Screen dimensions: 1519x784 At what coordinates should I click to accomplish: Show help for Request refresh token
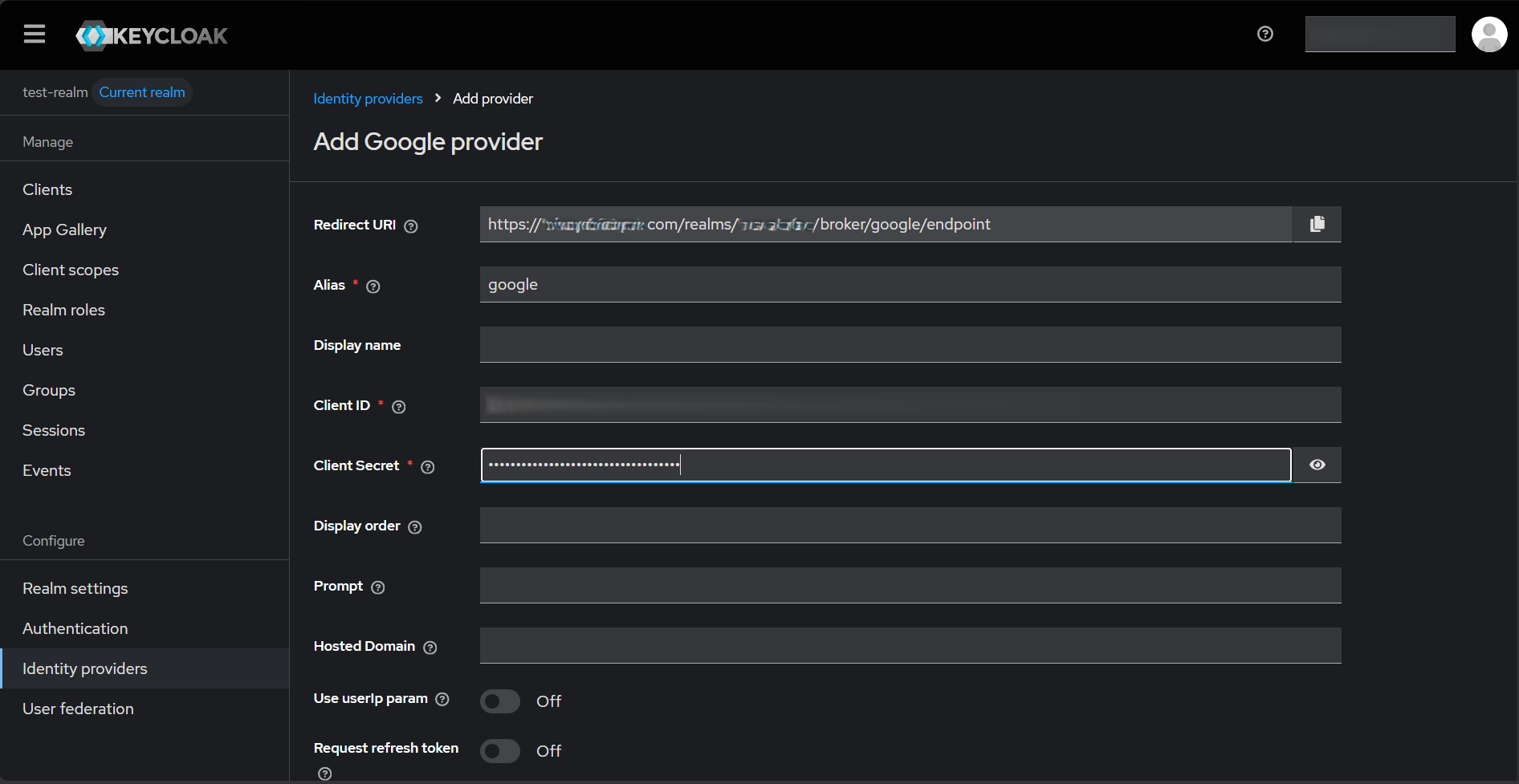[324, 774]
